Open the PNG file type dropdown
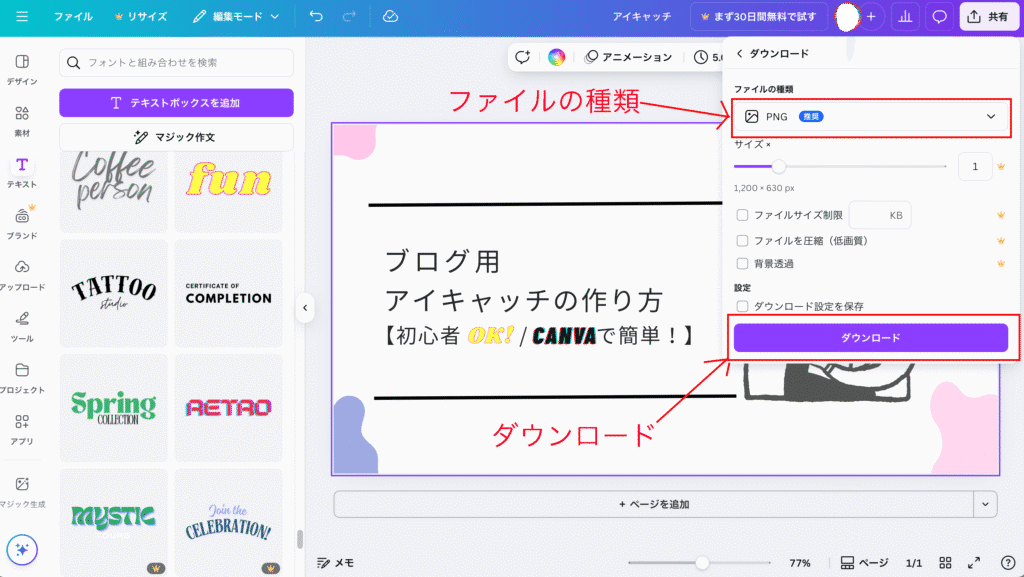 [x=871, y=117]
